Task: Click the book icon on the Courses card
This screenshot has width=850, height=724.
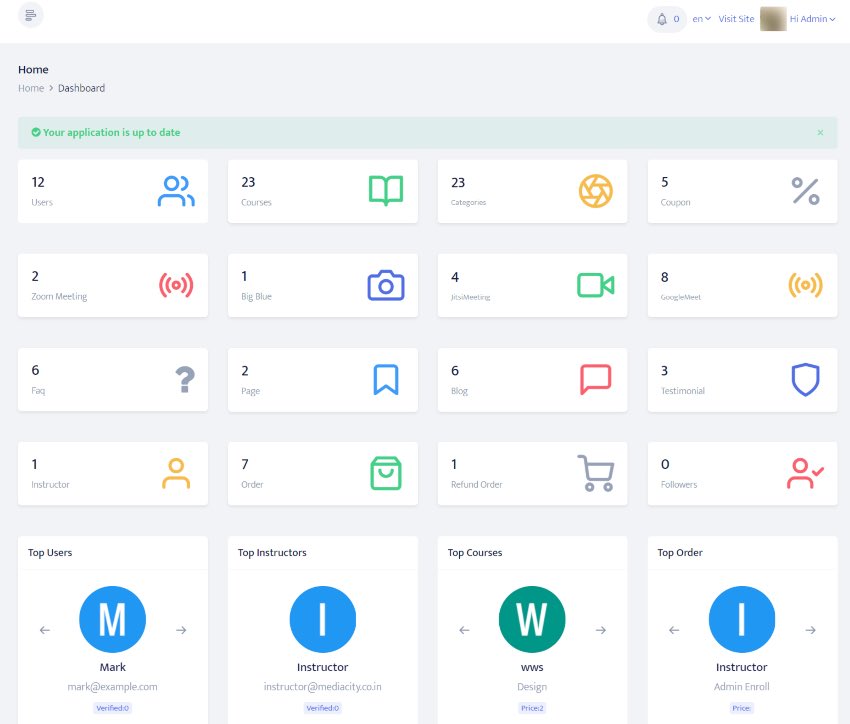Action: 387,189
